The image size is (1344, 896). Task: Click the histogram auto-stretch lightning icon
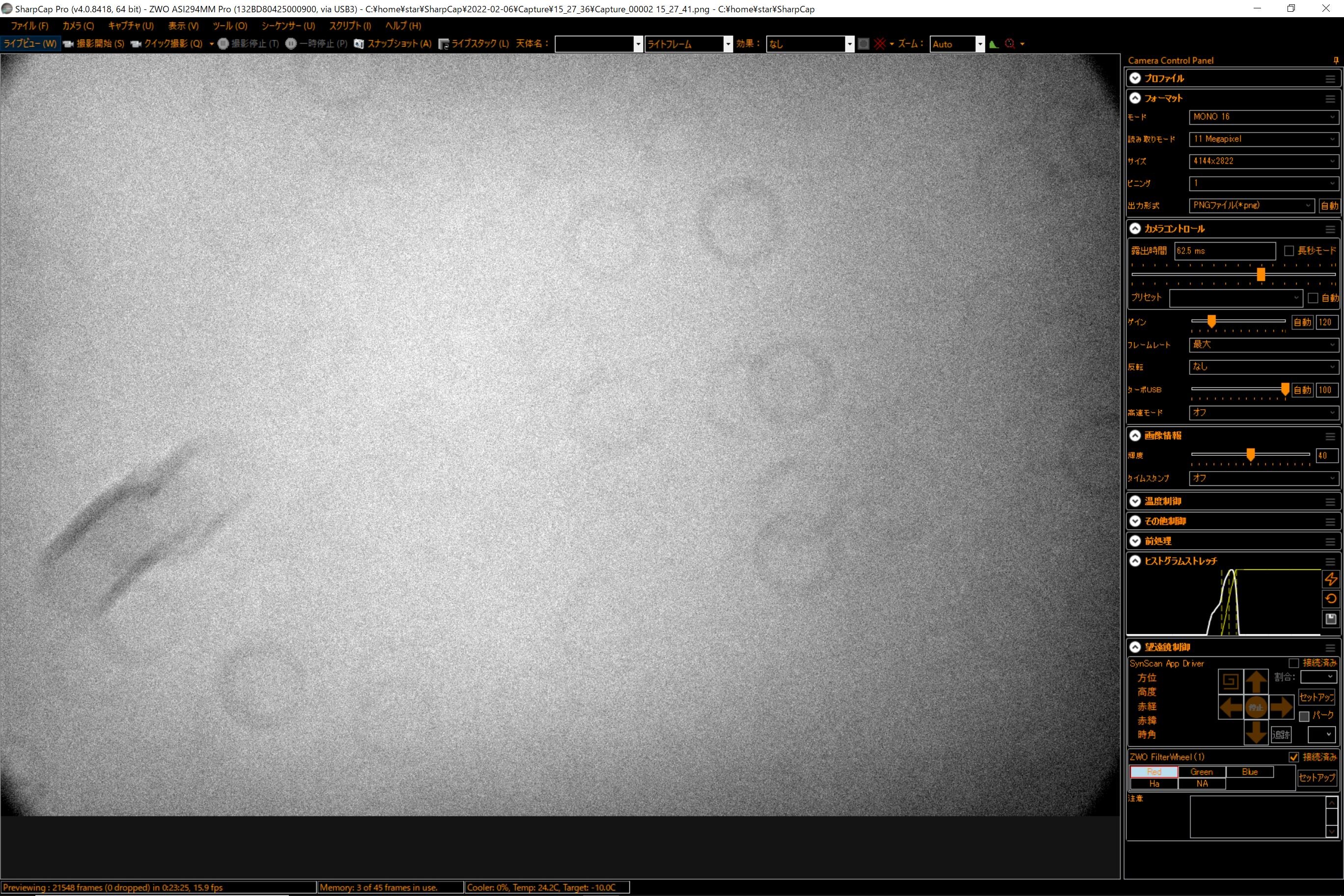click(1331, 579)
